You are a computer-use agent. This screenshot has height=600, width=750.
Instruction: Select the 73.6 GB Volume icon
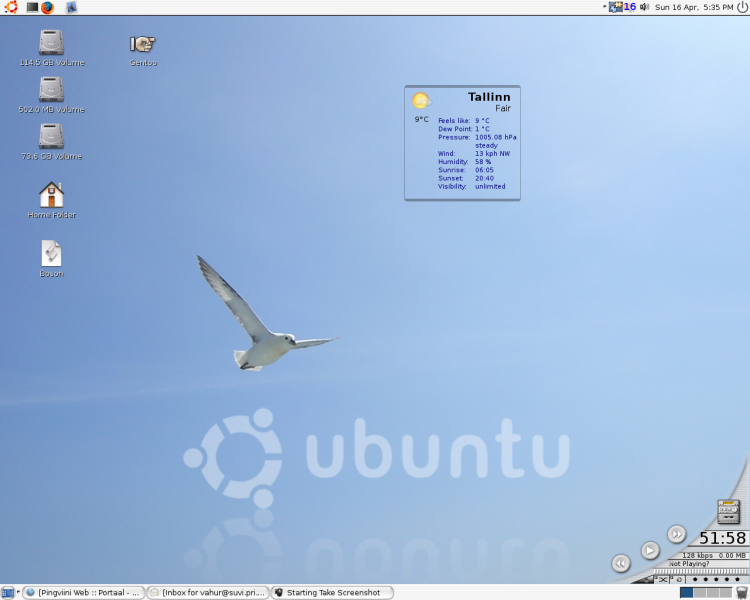[52, 142]
